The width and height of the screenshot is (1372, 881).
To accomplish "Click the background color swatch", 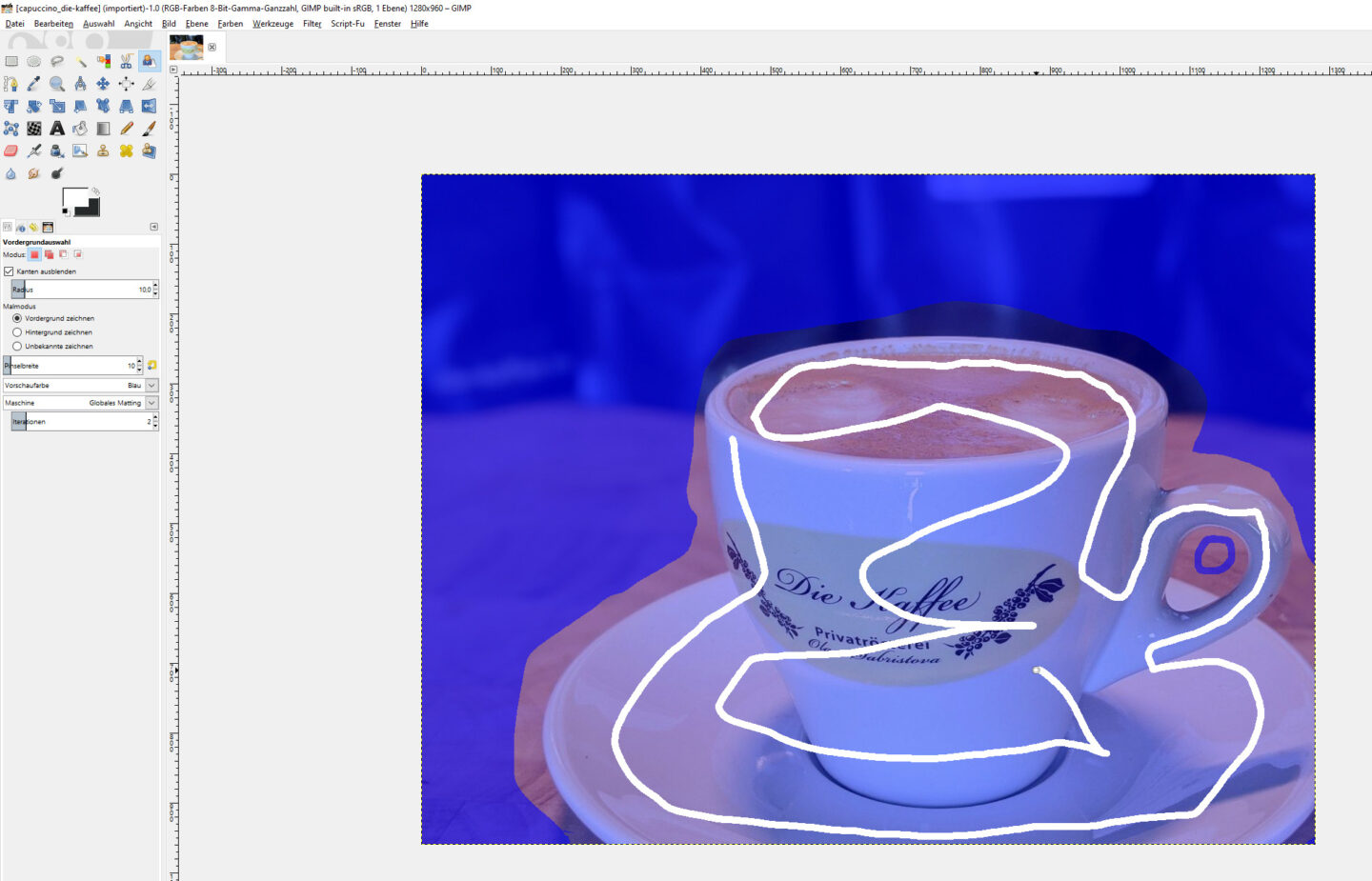I will coord(91,207).
